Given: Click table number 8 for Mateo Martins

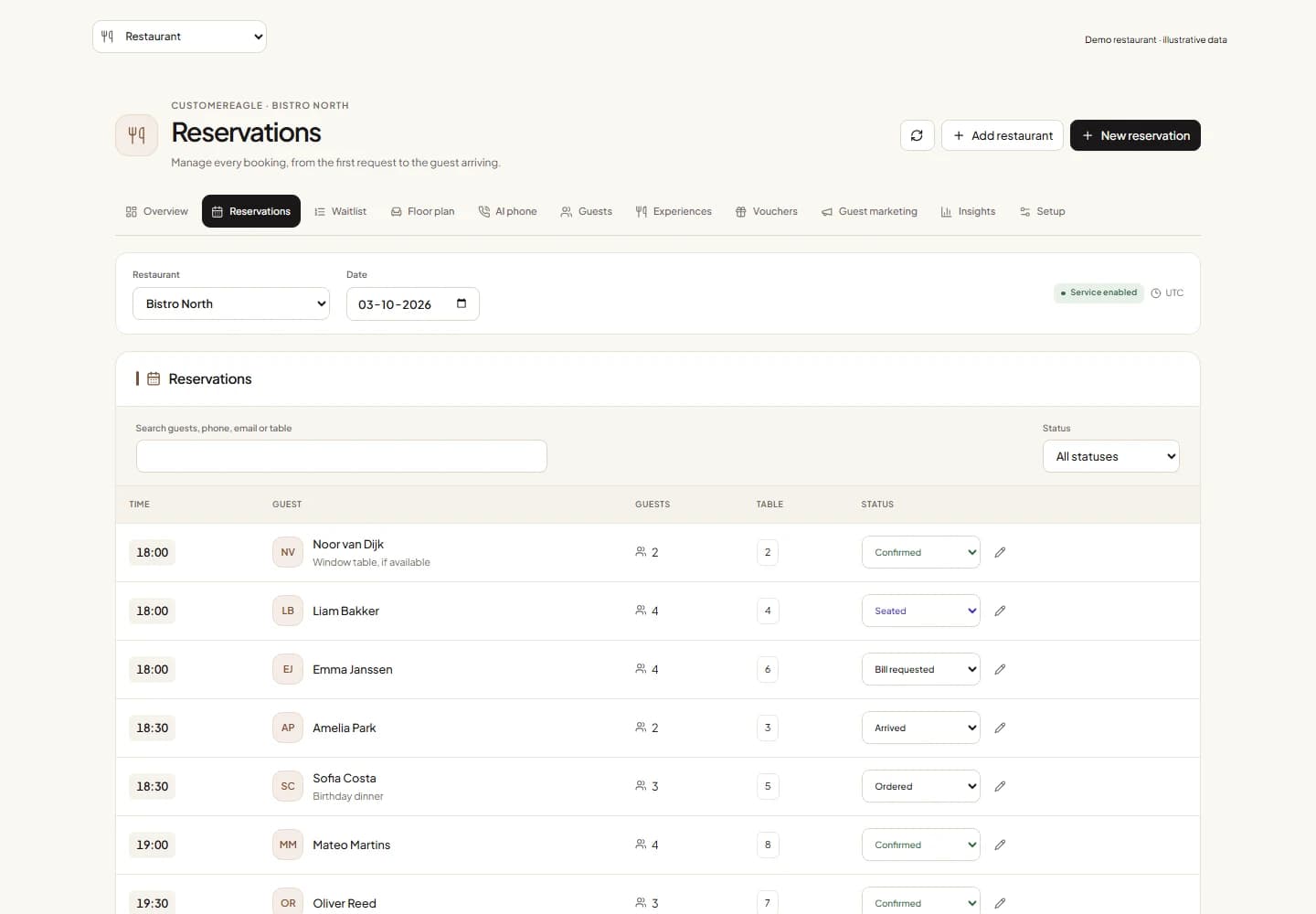Looking at the screenshot, I should tap(768, 845).
